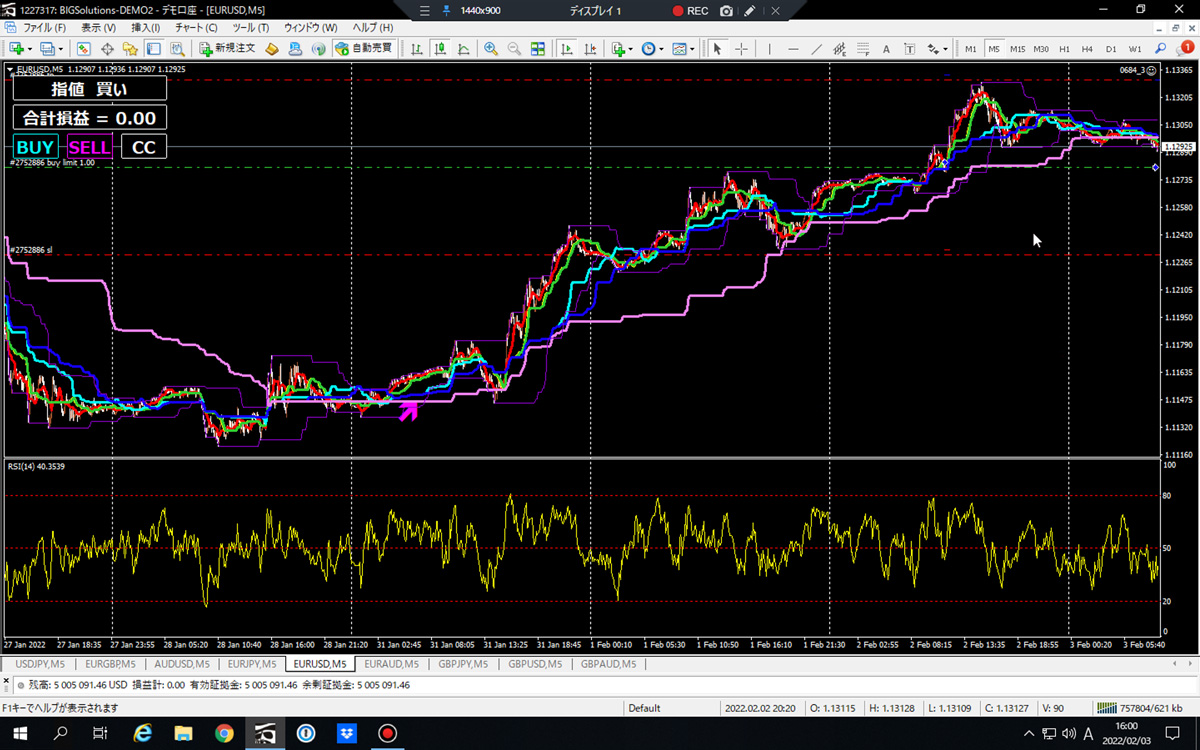Switch to the GBPJPY,M5 chart tab
This screenshot has width=1200, height=750.
[x=463, y=664]
